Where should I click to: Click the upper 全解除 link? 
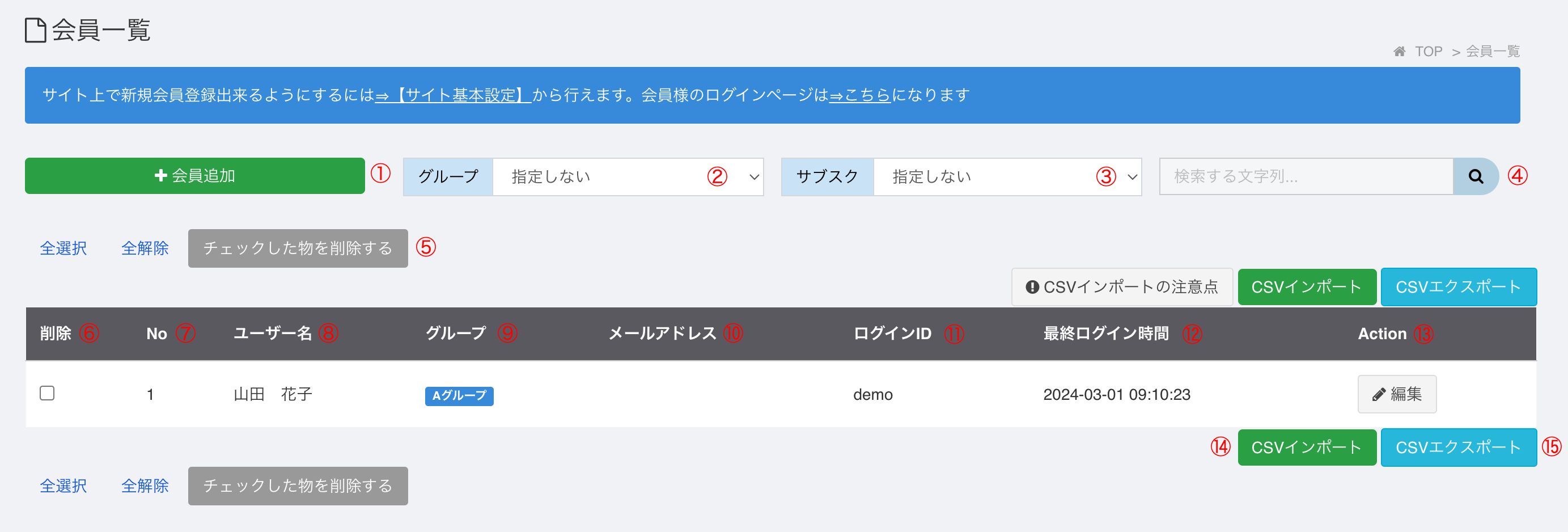145,248
